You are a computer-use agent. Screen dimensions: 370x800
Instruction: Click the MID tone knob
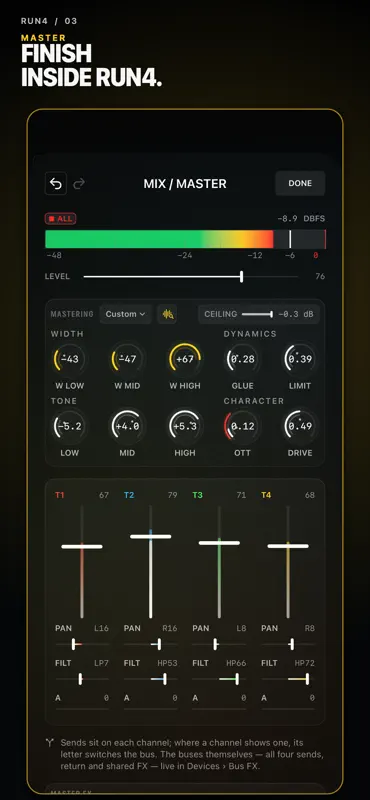point(127,426)
